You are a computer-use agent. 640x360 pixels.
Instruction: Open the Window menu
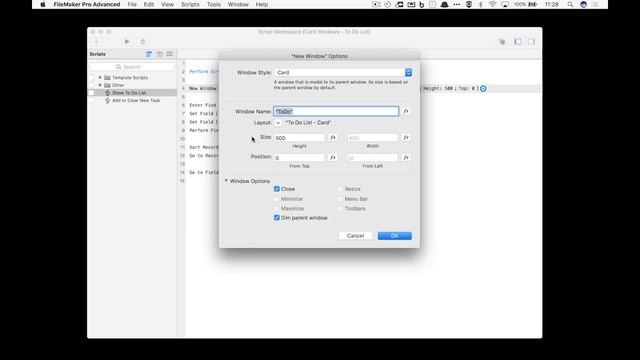coord(238,4)
